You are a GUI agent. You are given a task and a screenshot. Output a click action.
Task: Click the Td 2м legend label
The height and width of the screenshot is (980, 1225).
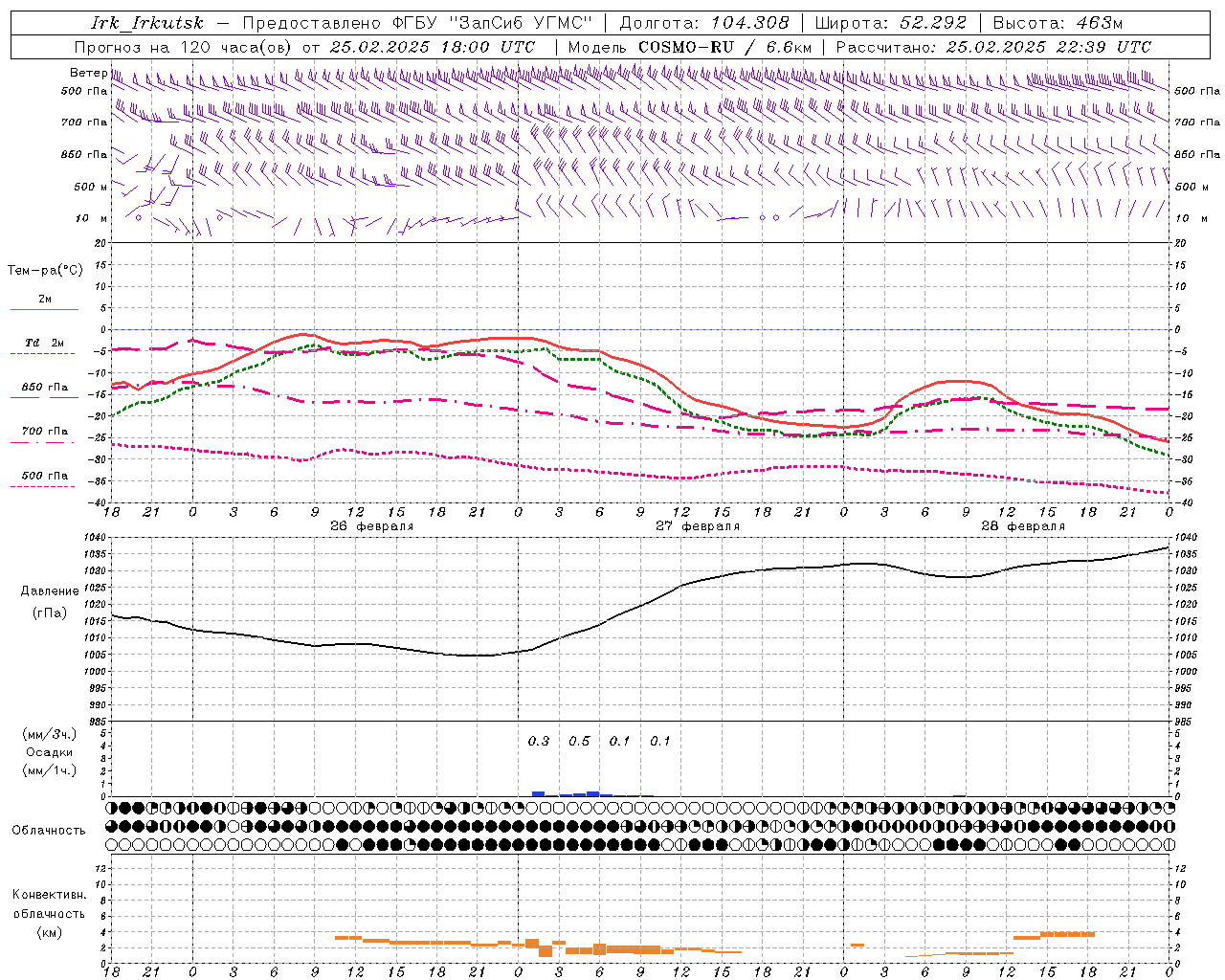coord(45,343)
